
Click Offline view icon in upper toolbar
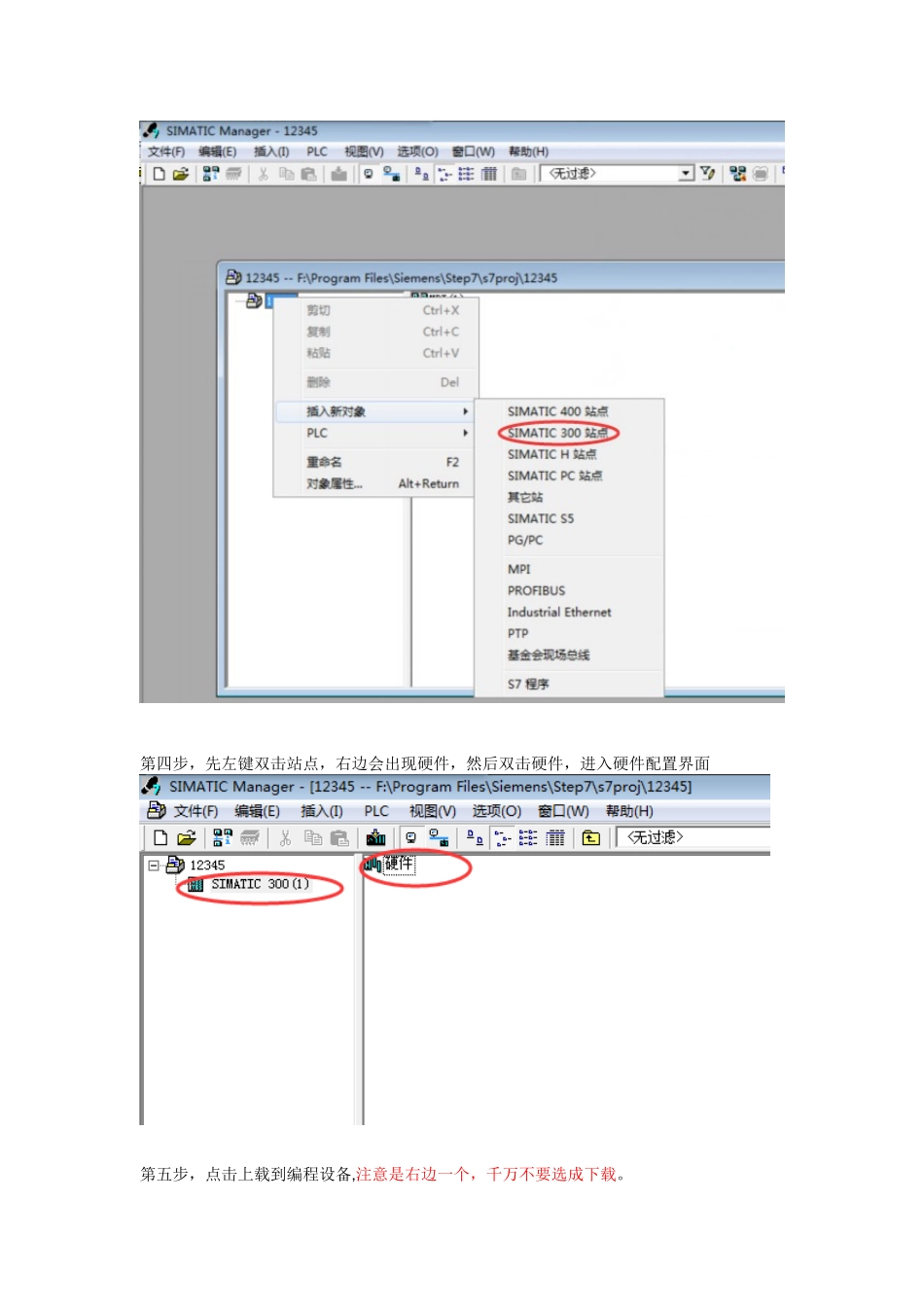(x=369, y=174)
